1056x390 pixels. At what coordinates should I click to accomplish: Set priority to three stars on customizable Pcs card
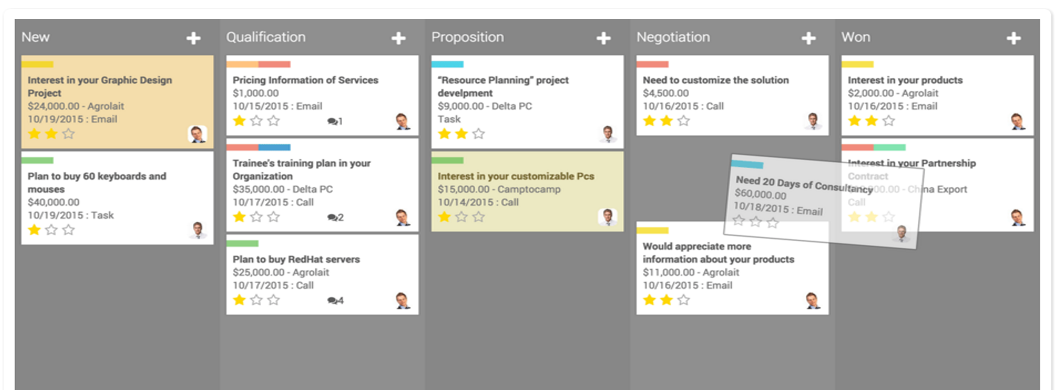(478, 217)
